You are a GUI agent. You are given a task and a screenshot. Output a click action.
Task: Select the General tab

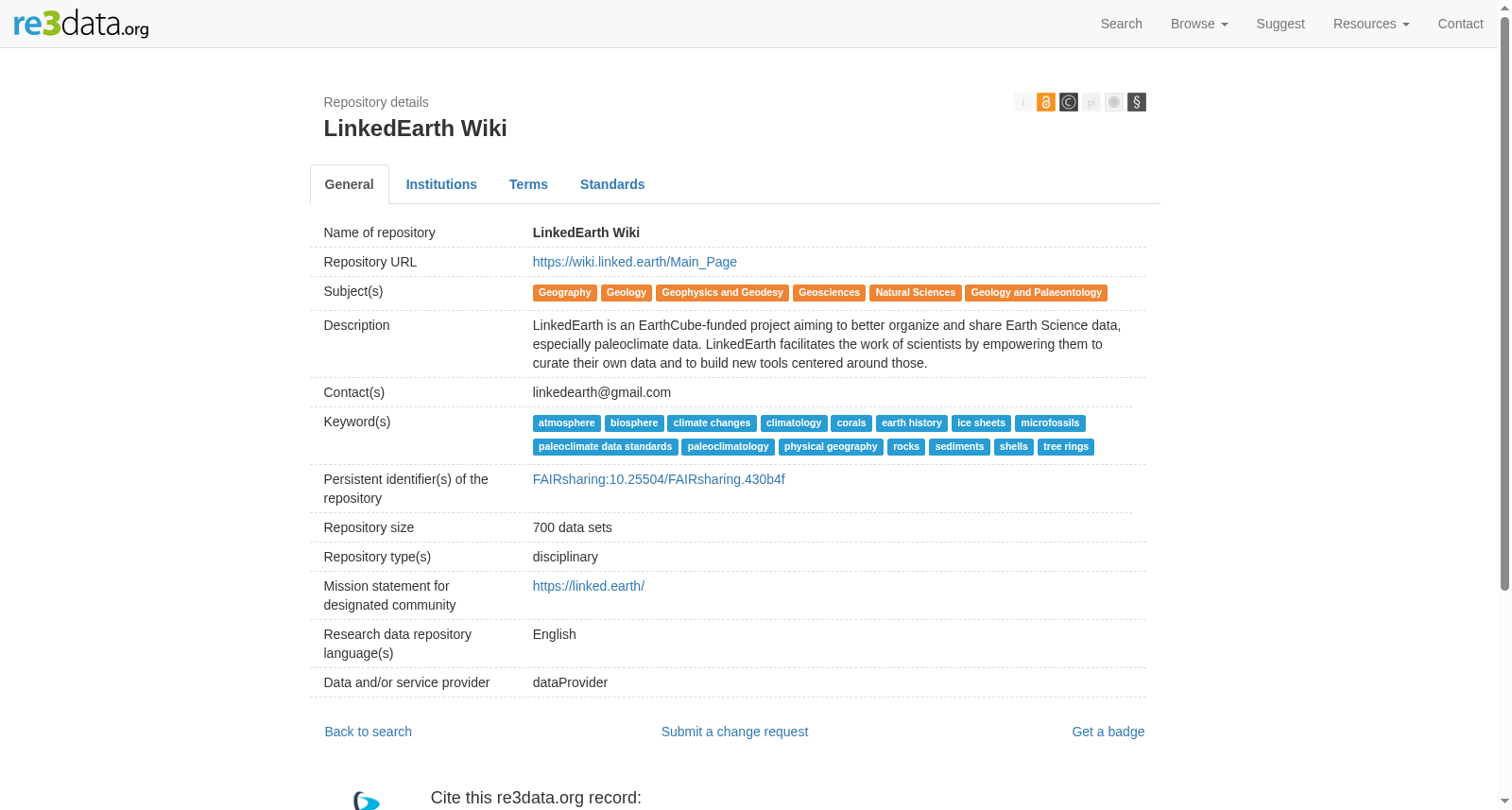click(x=350, y=184)
